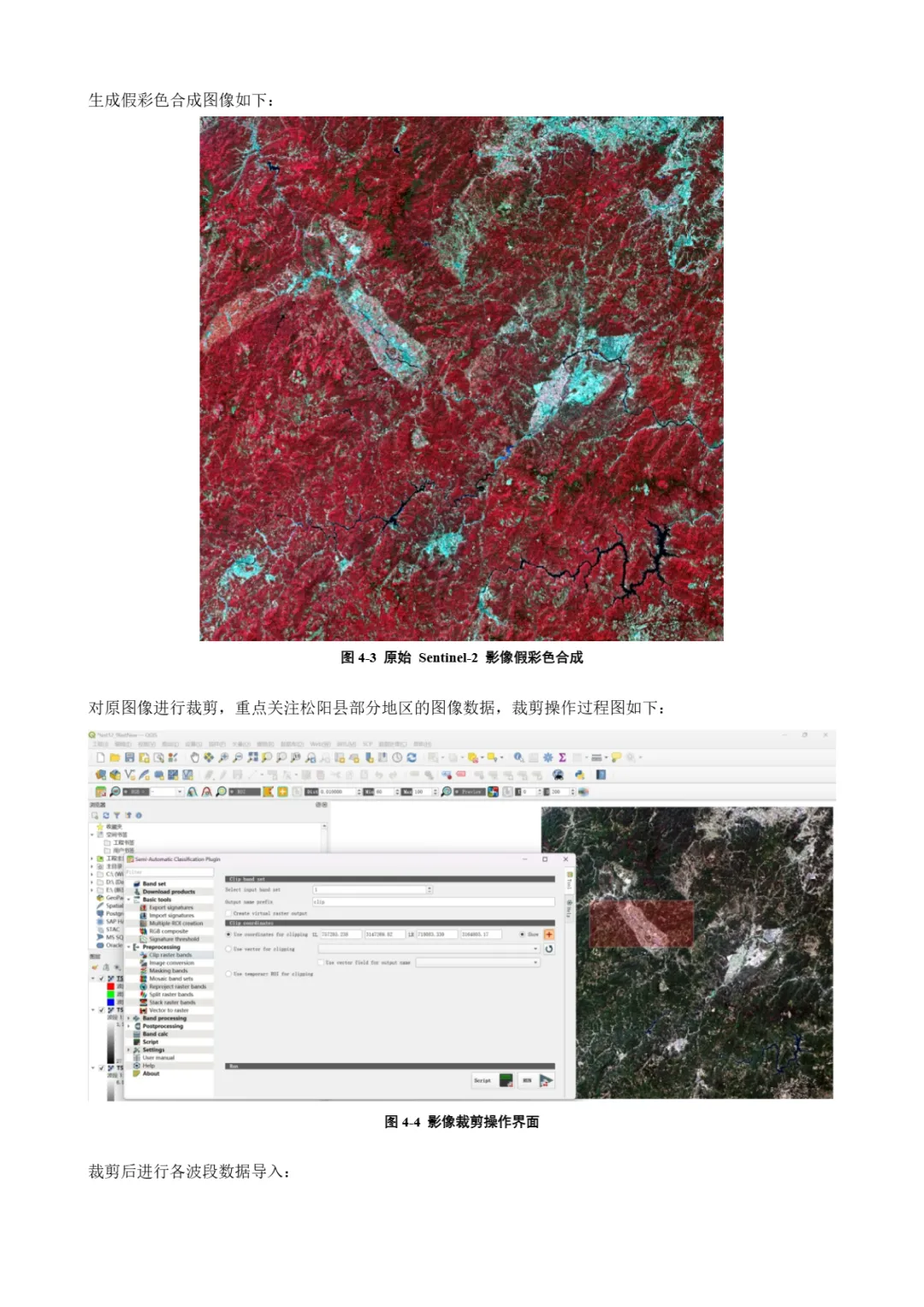
Task: Open Band set in plugin menu
Action: 154,883
